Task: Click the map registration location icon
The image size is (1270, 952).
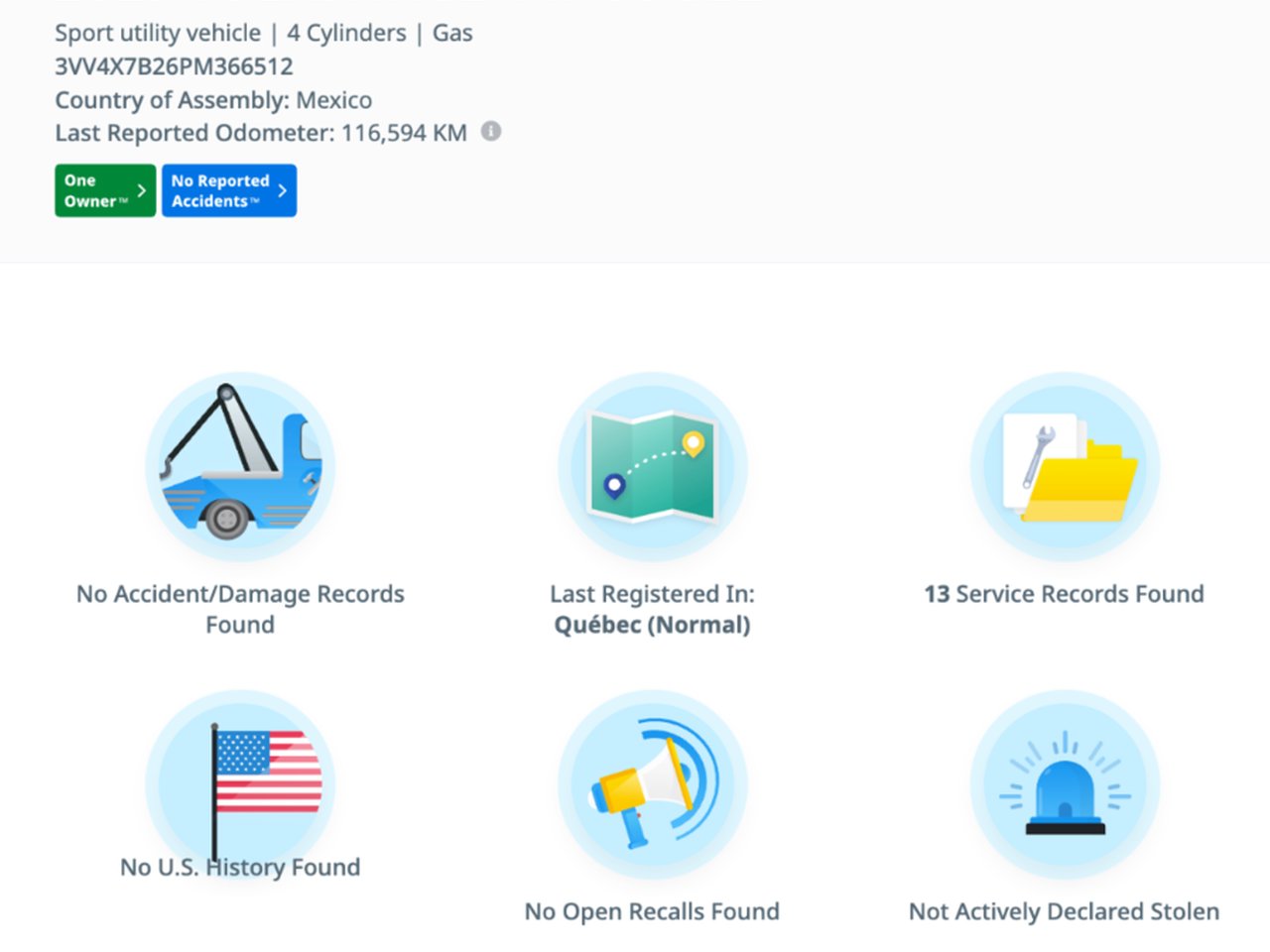Action: [652, 467]
